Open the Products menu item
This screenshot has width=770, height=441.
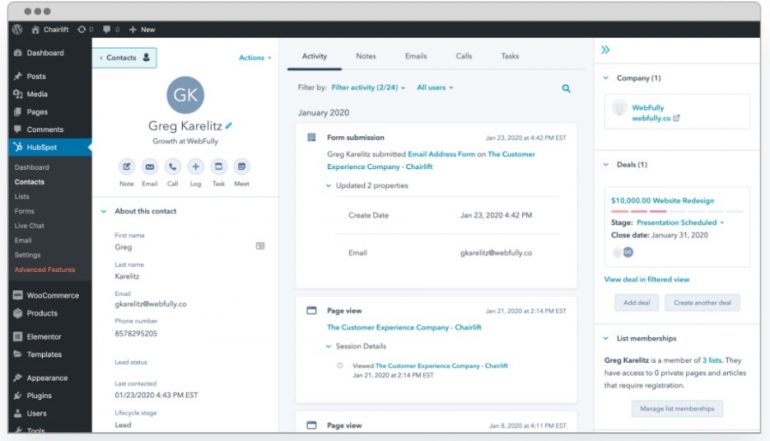tap(50, 313)
